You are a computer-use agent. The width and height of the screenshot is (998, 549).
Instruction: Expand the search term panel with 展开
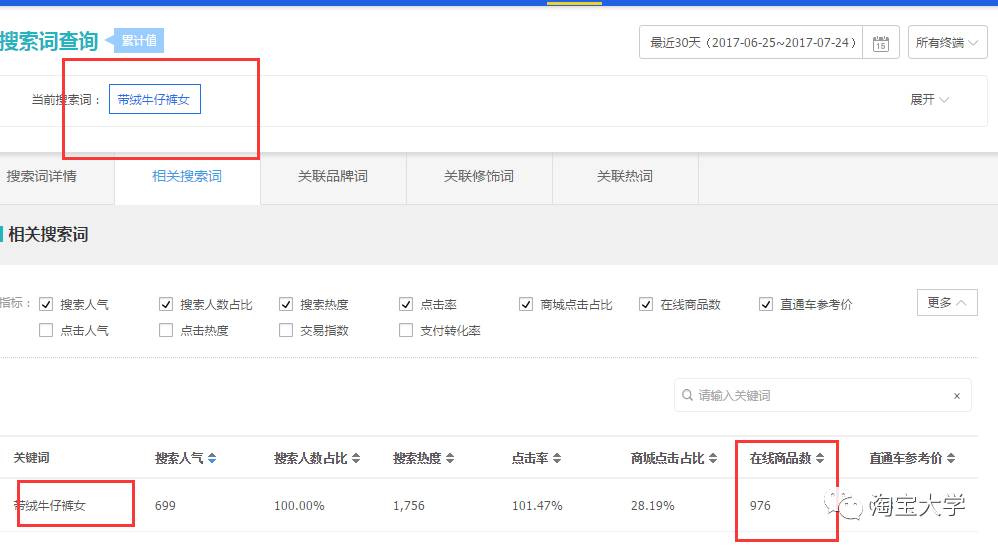929,100
